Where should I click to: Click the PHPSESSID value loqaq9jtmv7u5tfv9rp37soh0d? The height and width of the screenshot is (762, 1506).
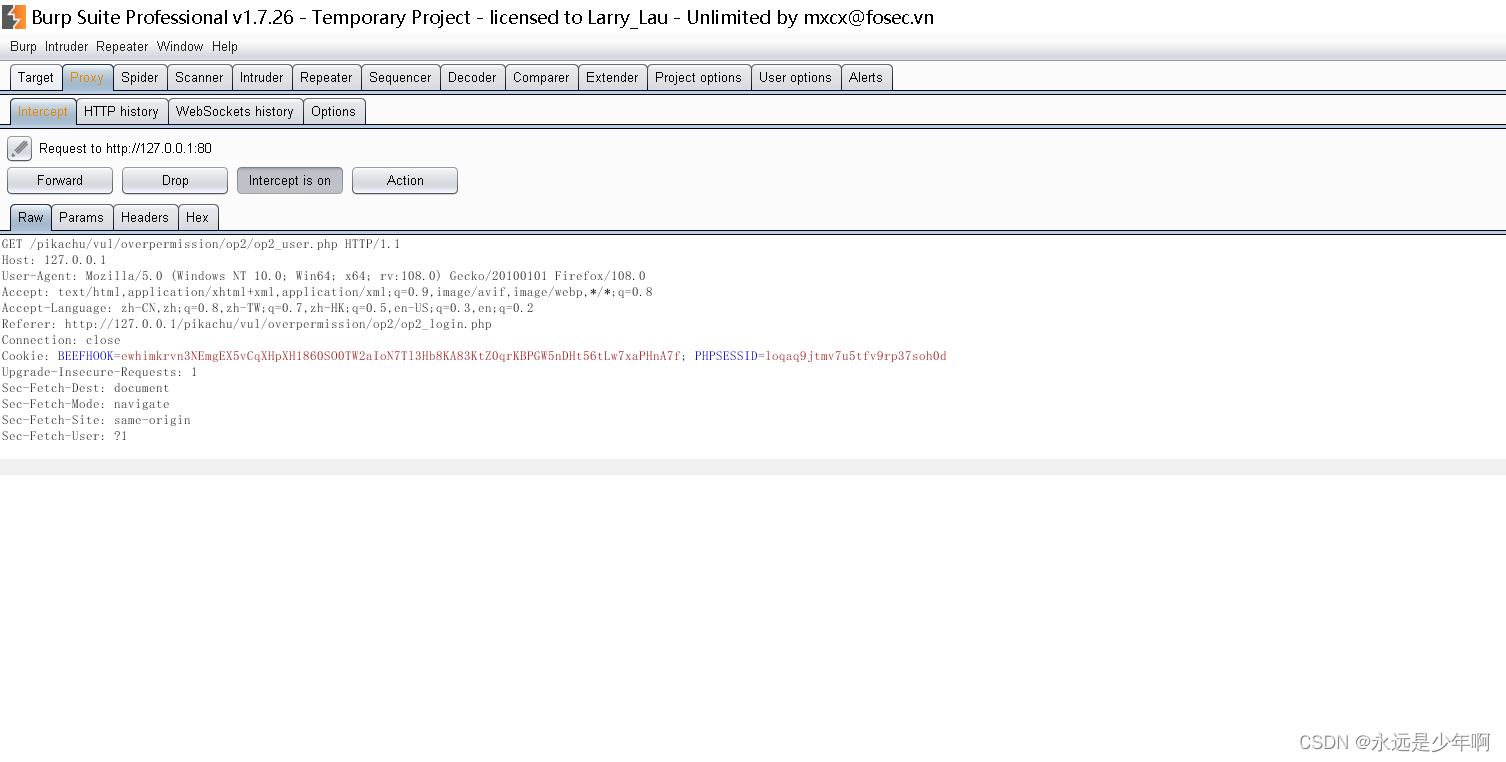(x=856, y=356)
